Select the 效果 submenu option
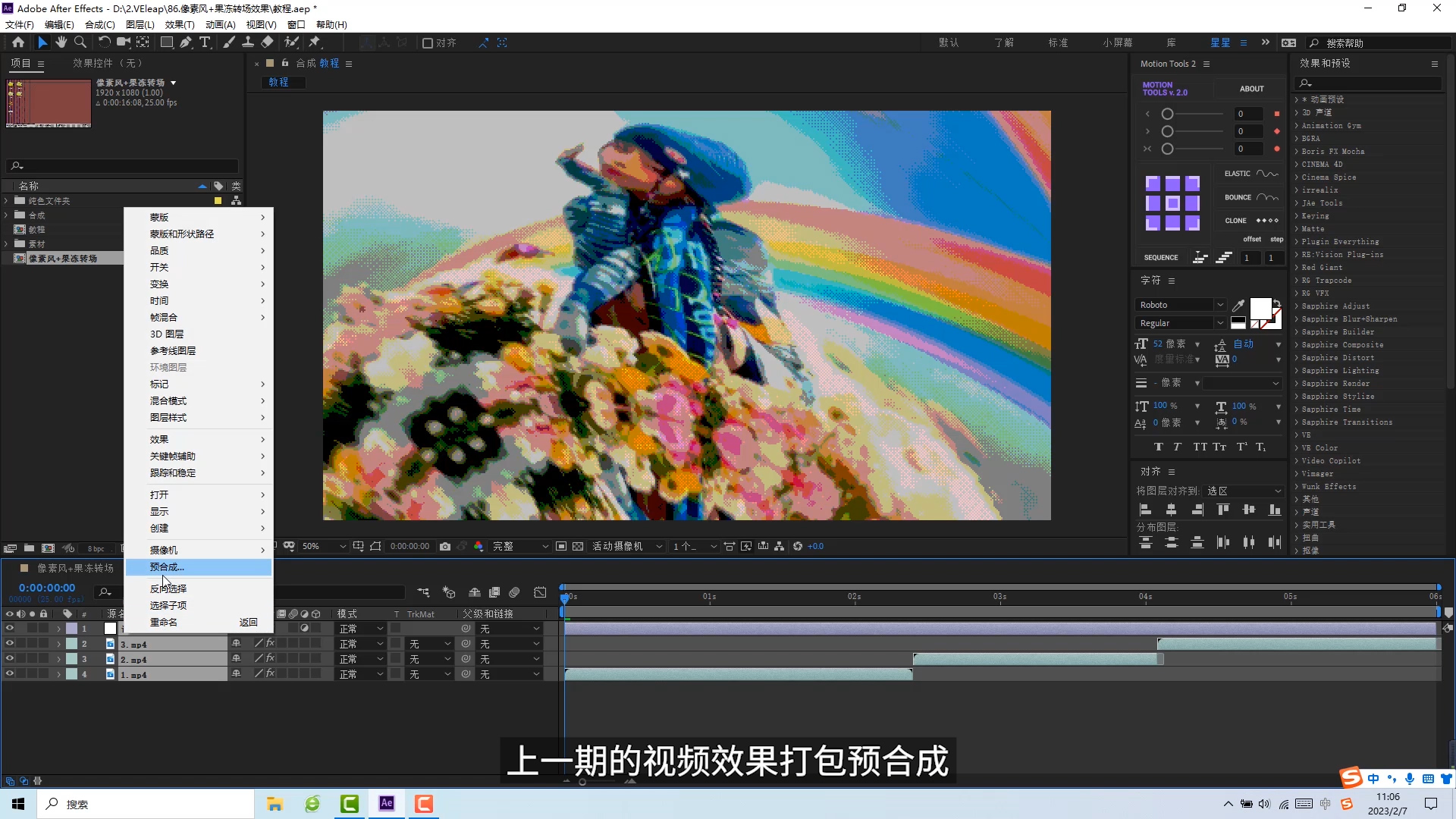The image size is (1456, 819). click(x=159, y=438)
